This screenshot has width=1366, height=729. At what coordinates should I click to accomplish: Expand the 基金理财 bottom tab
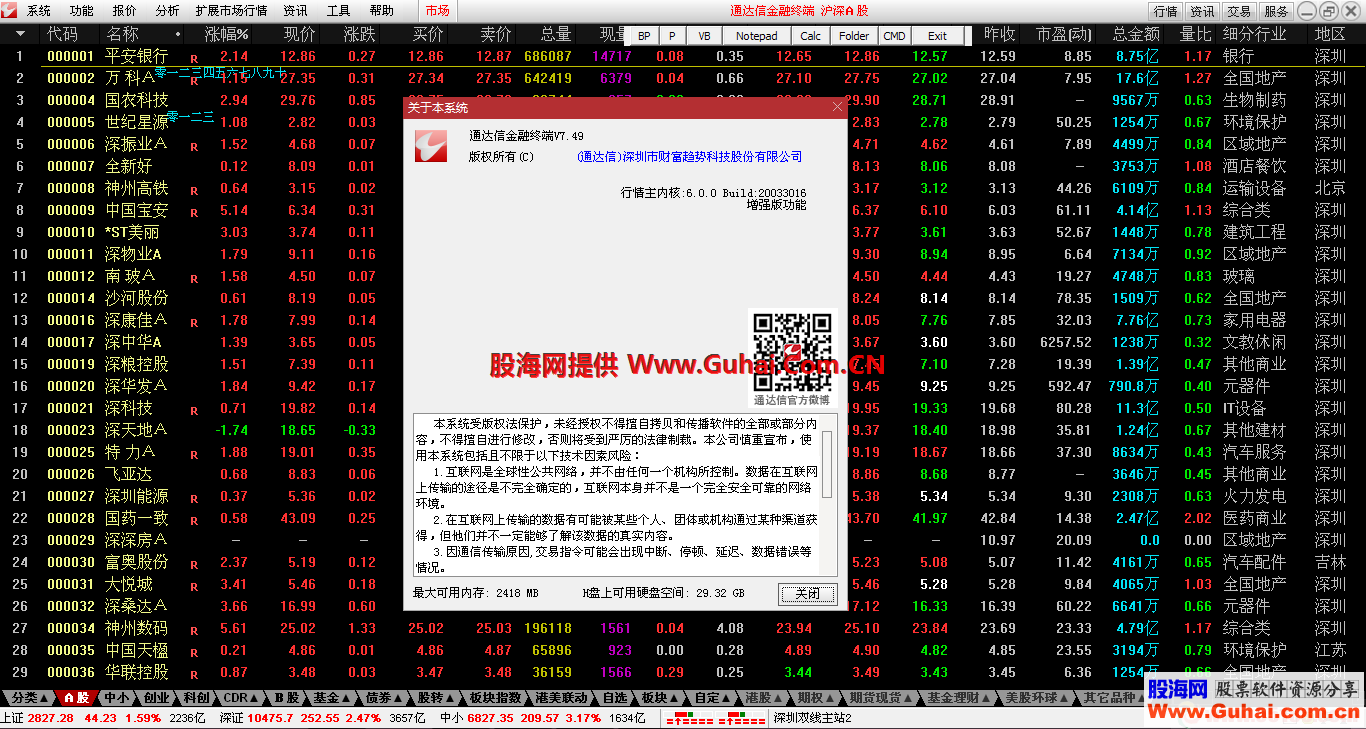click(x=958, y=698)
